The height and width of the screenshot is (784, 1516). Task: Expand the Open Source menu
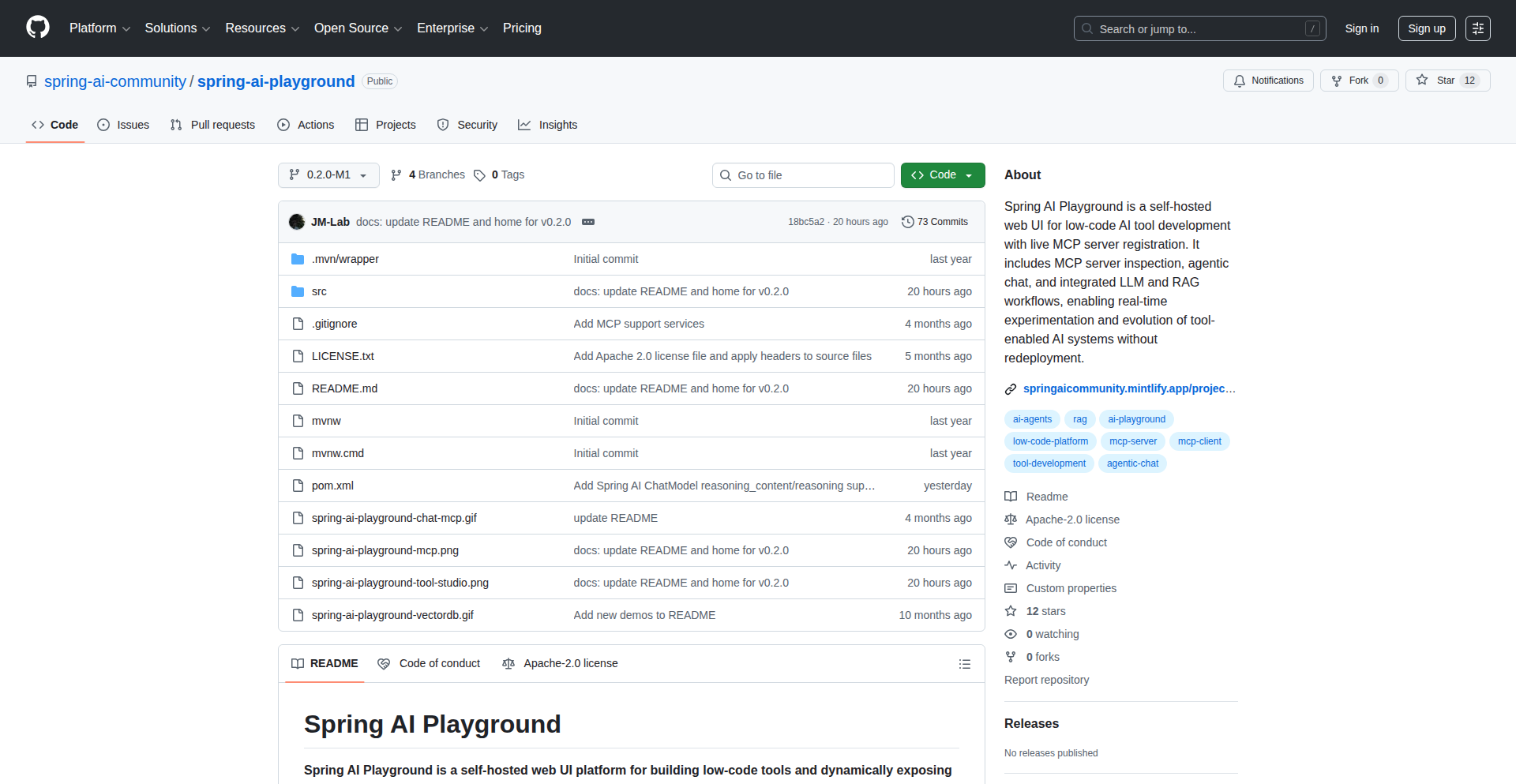click(x=357, y=28)
